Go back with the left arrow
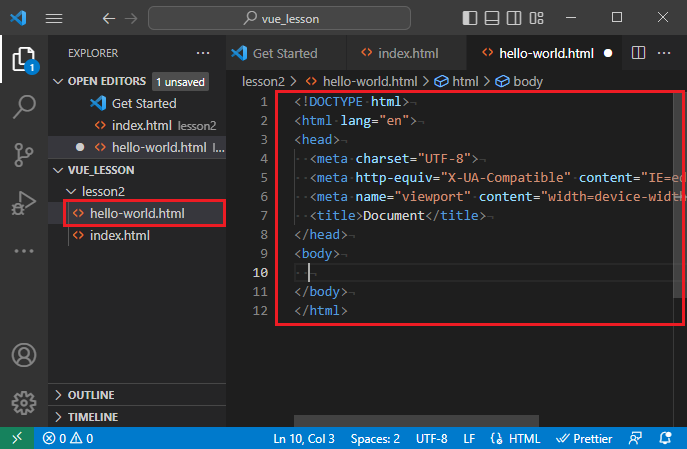 pos(109,18)
